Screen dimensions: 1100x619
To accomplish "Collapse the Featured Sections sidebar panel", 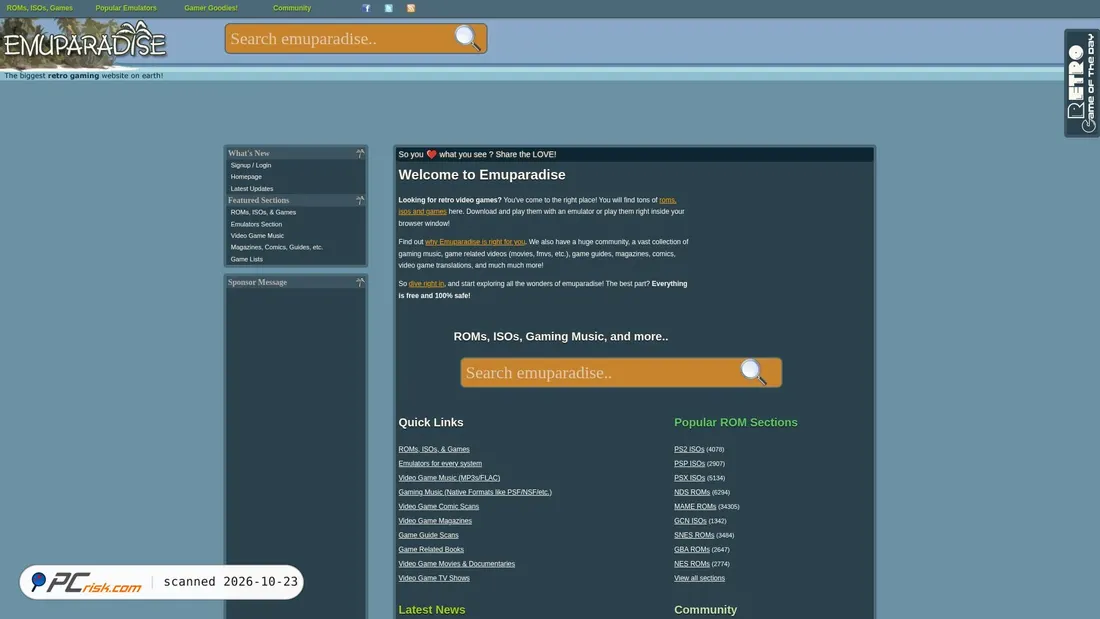I will click(x=360, y=200).
